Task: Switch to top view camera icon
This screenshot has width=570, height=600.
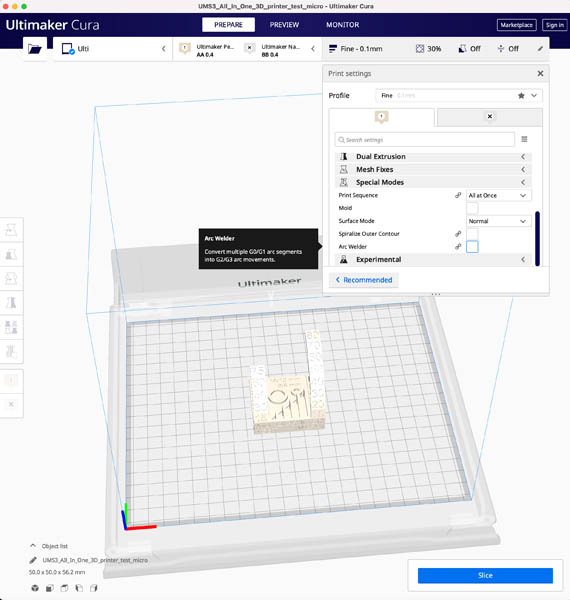Action: 64,588
